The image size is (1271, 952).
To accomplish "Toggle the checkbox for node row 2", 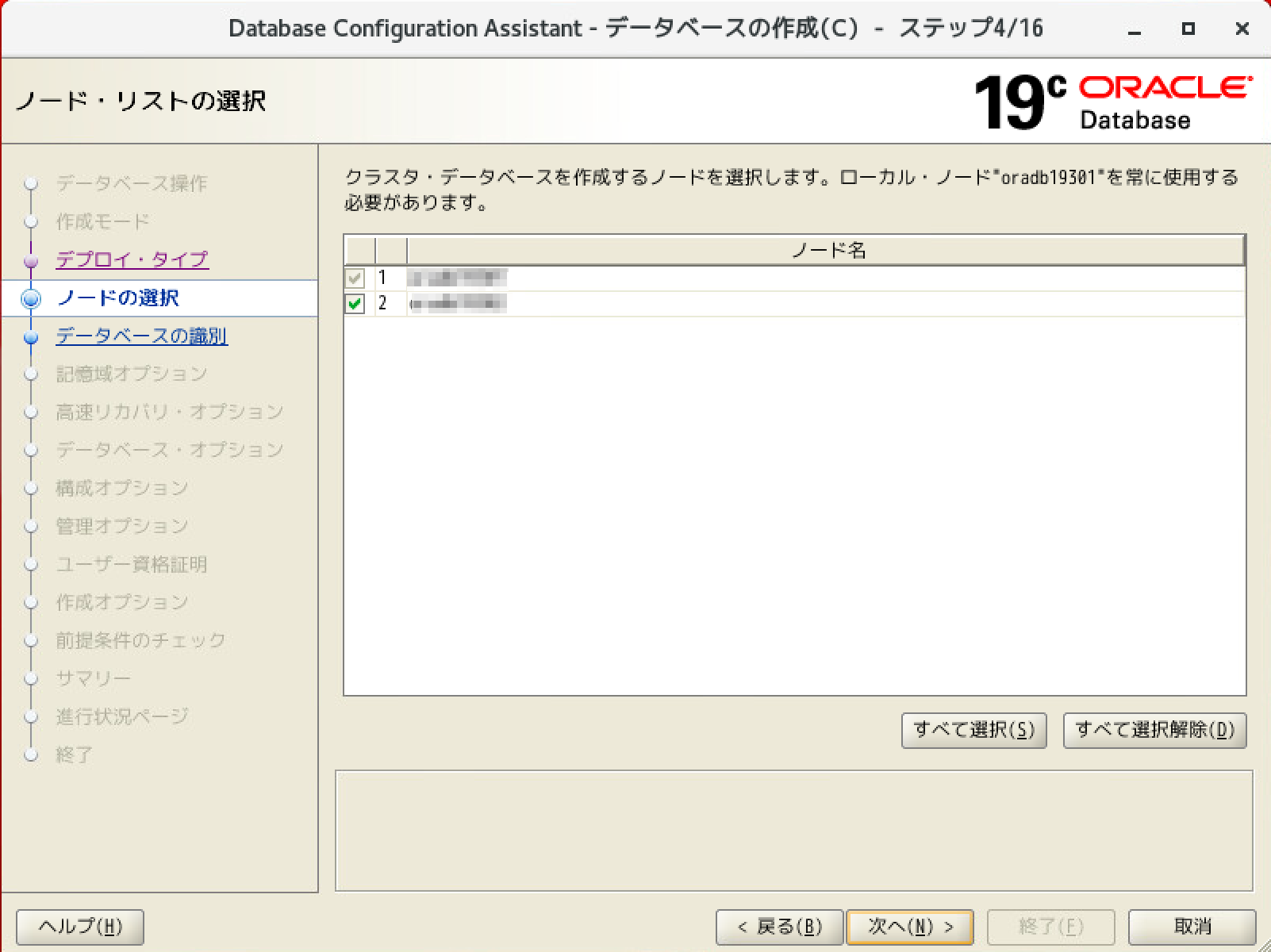I will click(355, 303).
